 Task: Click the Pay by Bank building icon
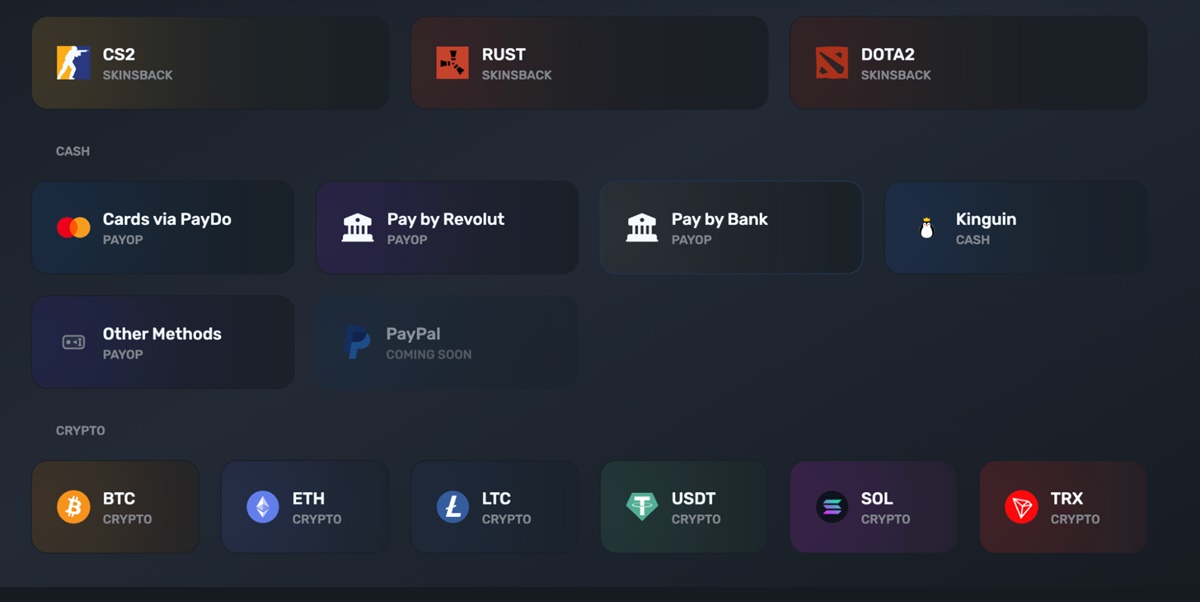tap(642, 227)
